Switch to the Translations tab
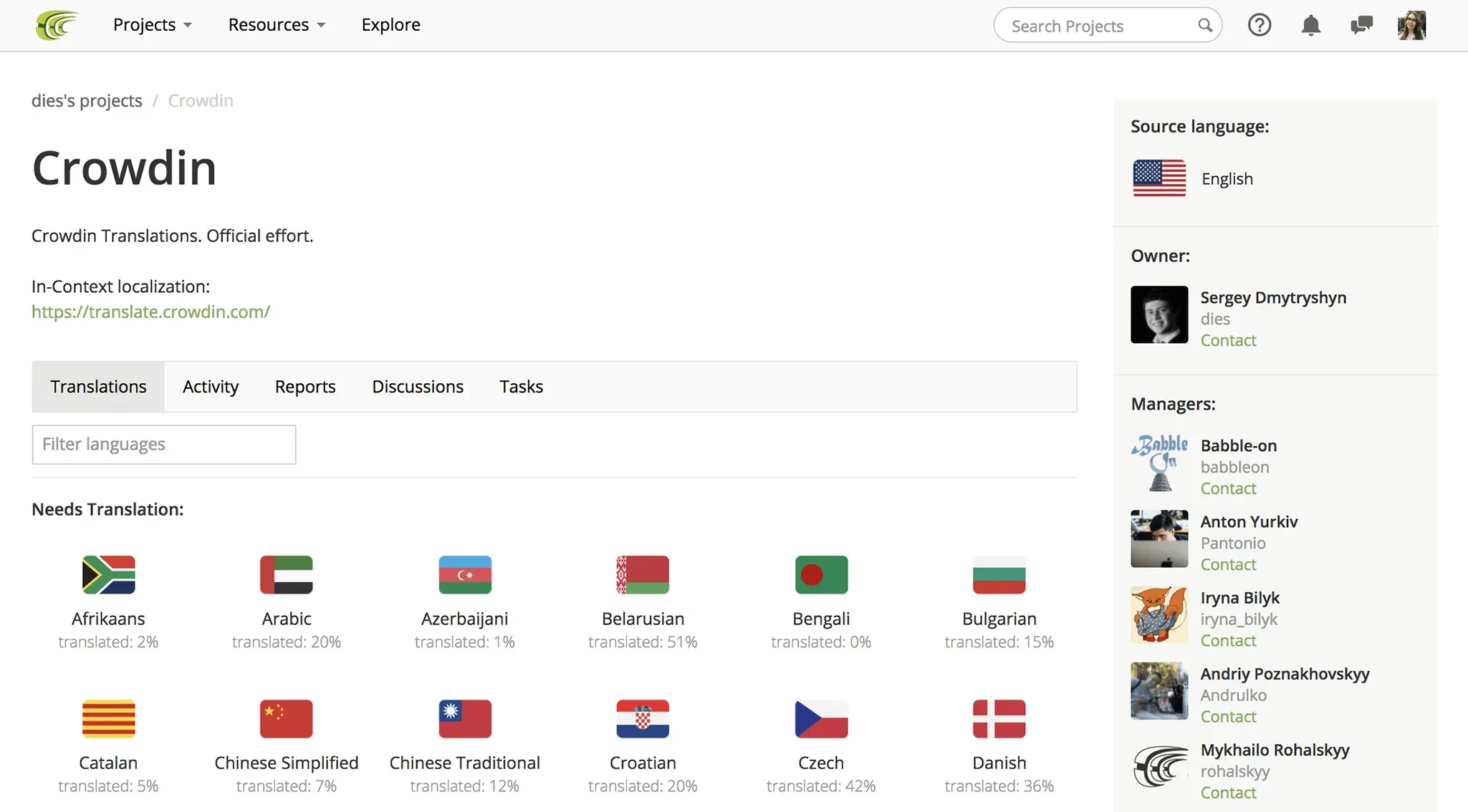Screen dimensions: 1468x812 98,387
